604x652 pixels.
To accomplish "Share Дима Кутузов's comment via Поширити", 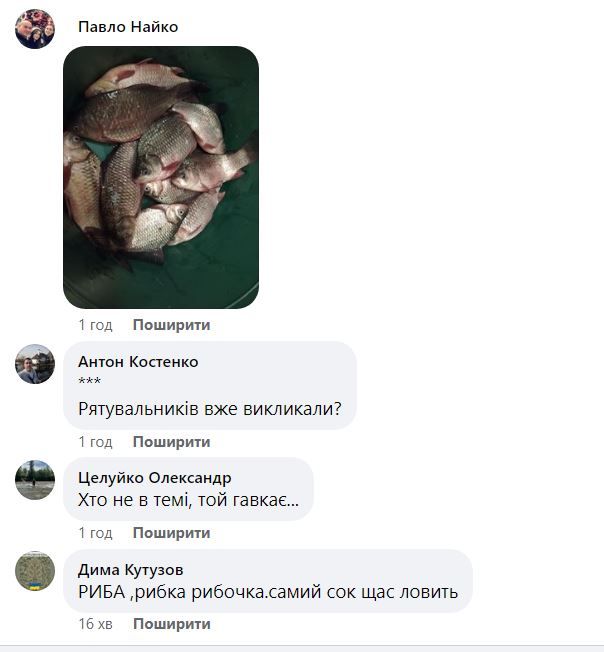I will pos(172,624).
